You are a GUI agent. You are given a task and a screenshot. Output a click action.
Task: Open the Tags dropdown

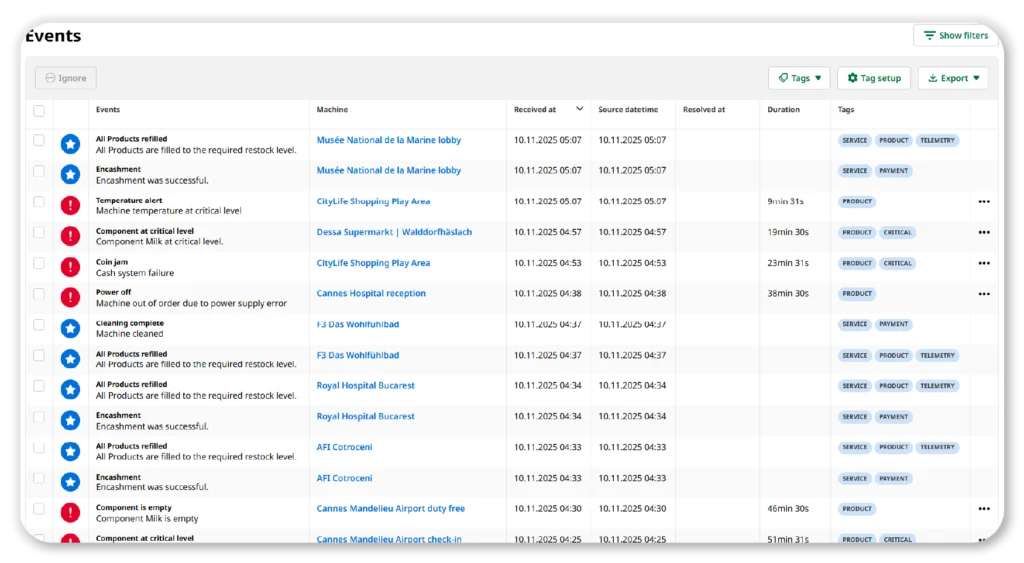pos(799,78)
